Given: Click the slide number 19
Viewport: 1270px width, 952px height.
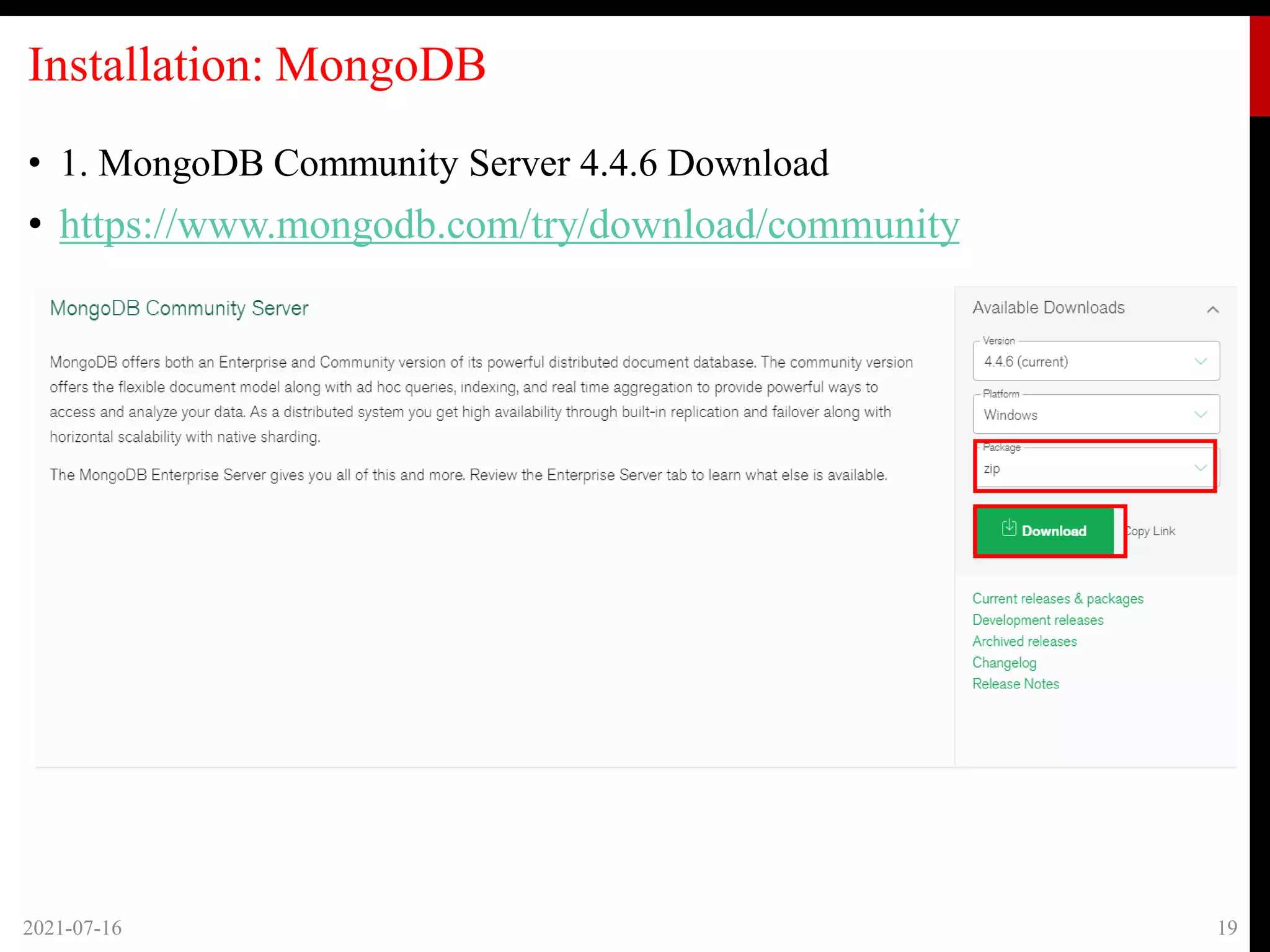Looking at the screenshot, I should (x=1227, y=927).
